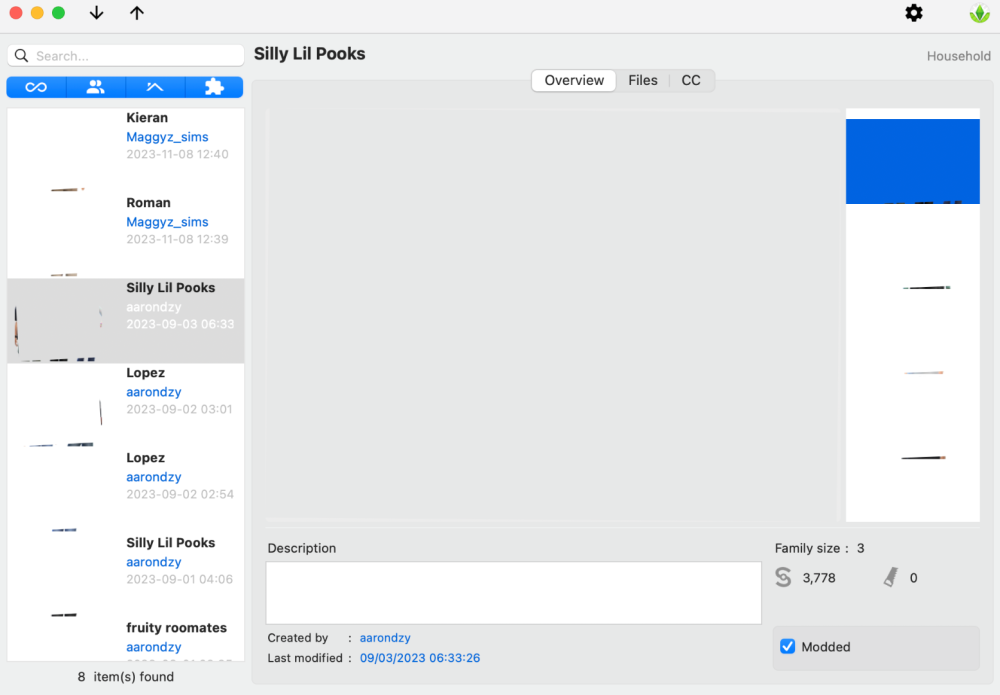Focus the Search field
Screen dimensions: 1000x695
tap(126, 56)
